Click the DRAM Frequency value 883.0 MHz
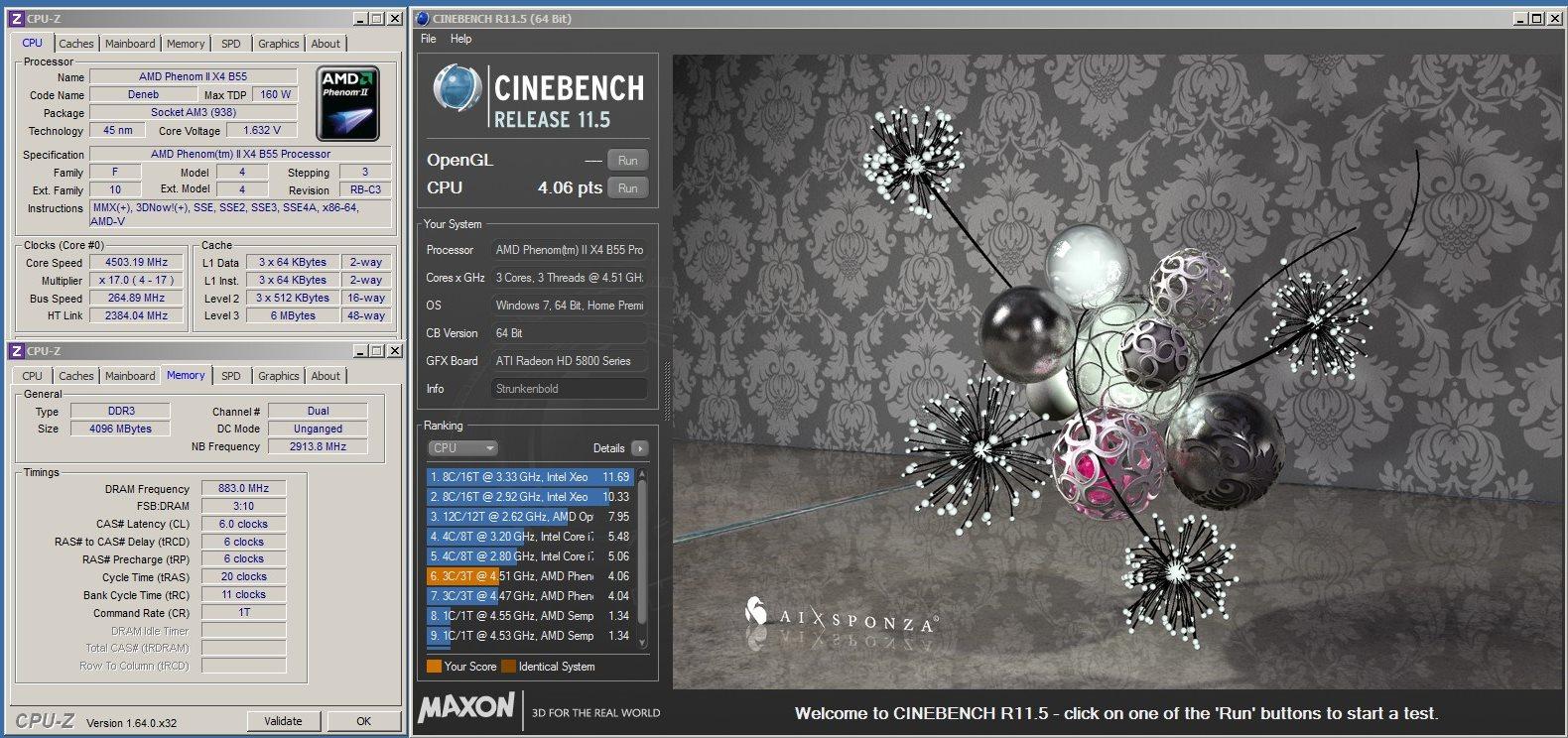The width and height of the screenshot is (1568, 738). pos(244,489)
